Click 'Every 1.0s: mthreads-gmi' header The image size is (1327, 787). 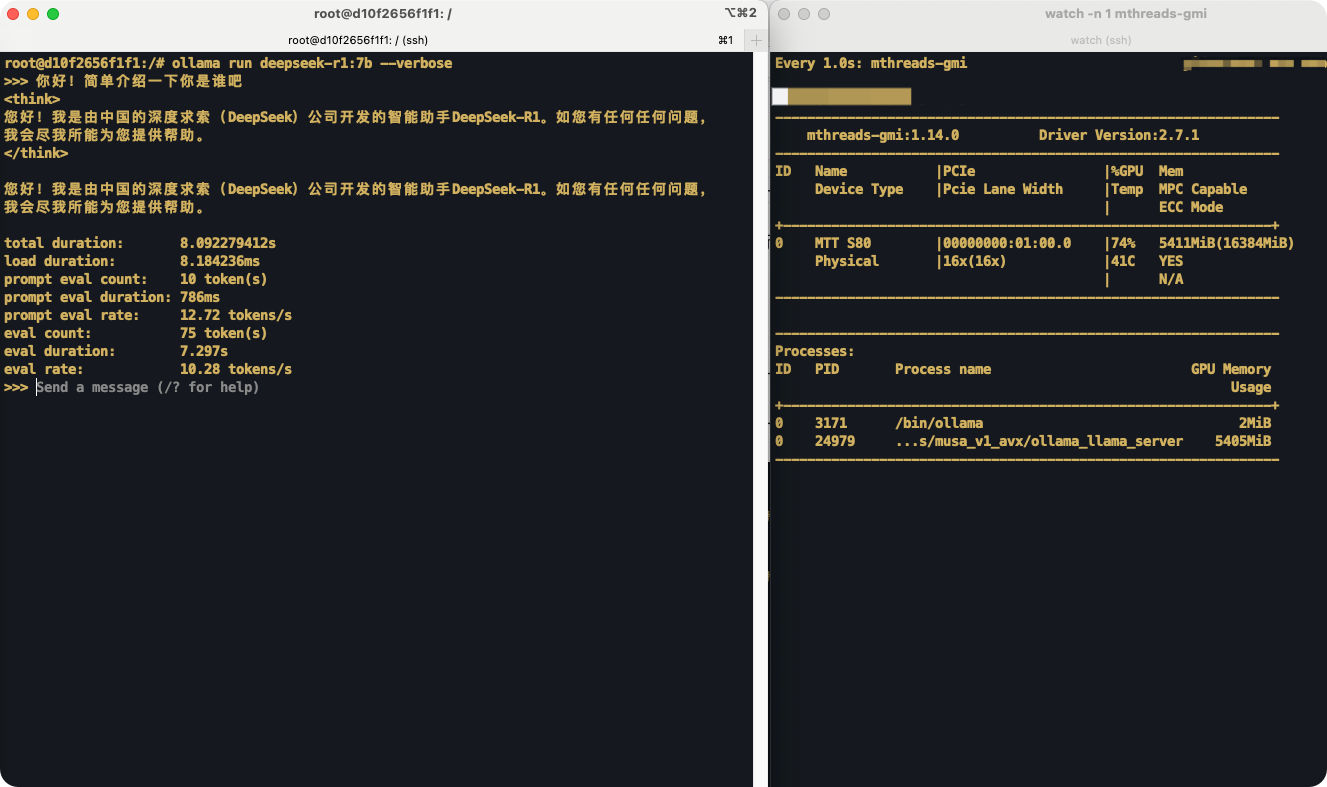pos(871,63)
